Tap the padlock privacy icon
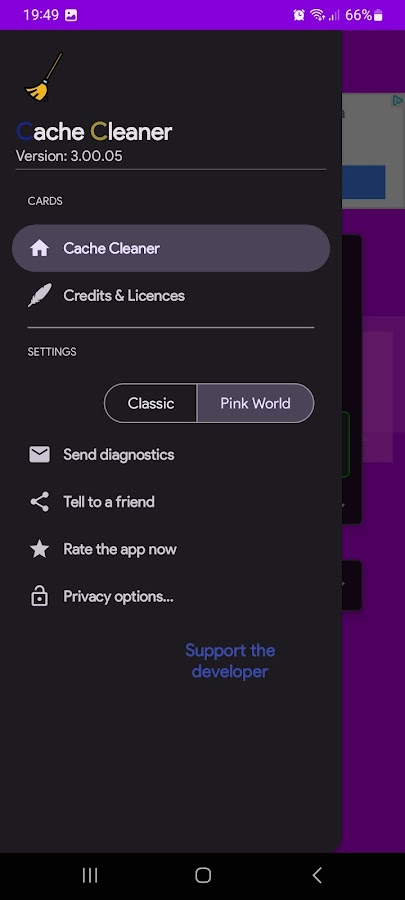The image size is (405, 900). point(39,596)
